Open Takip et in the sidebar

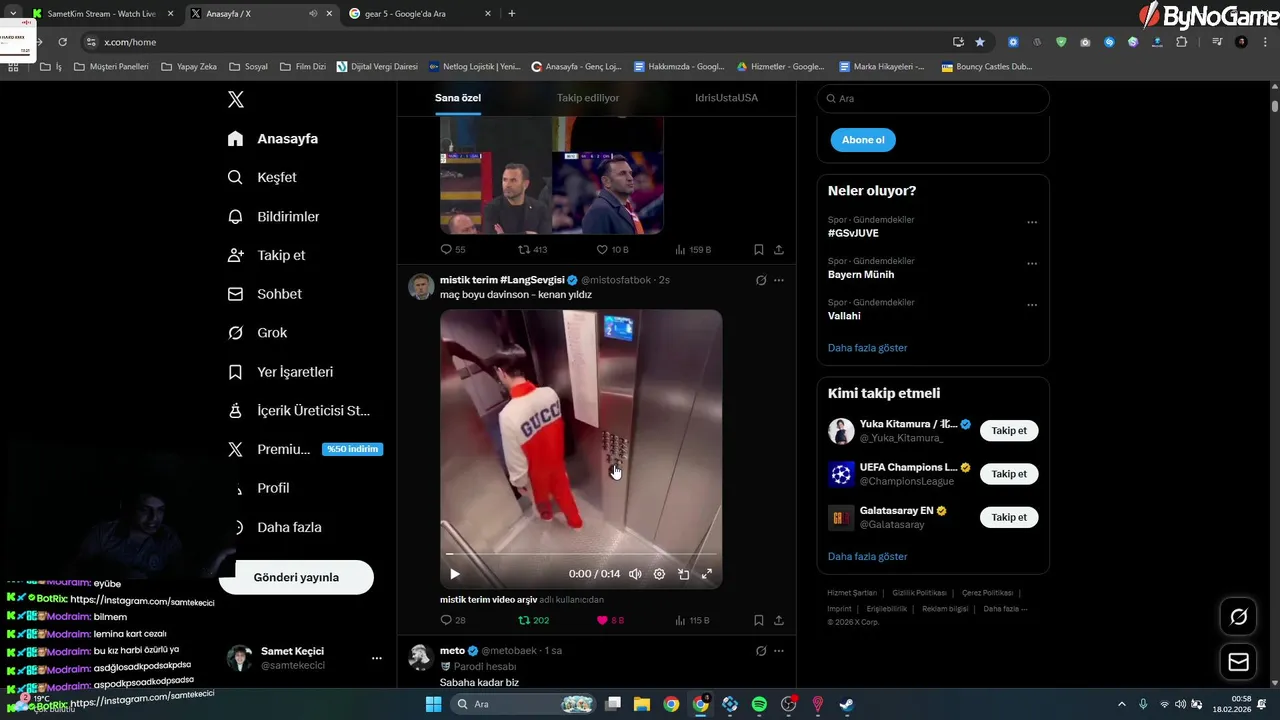(266, 255)
